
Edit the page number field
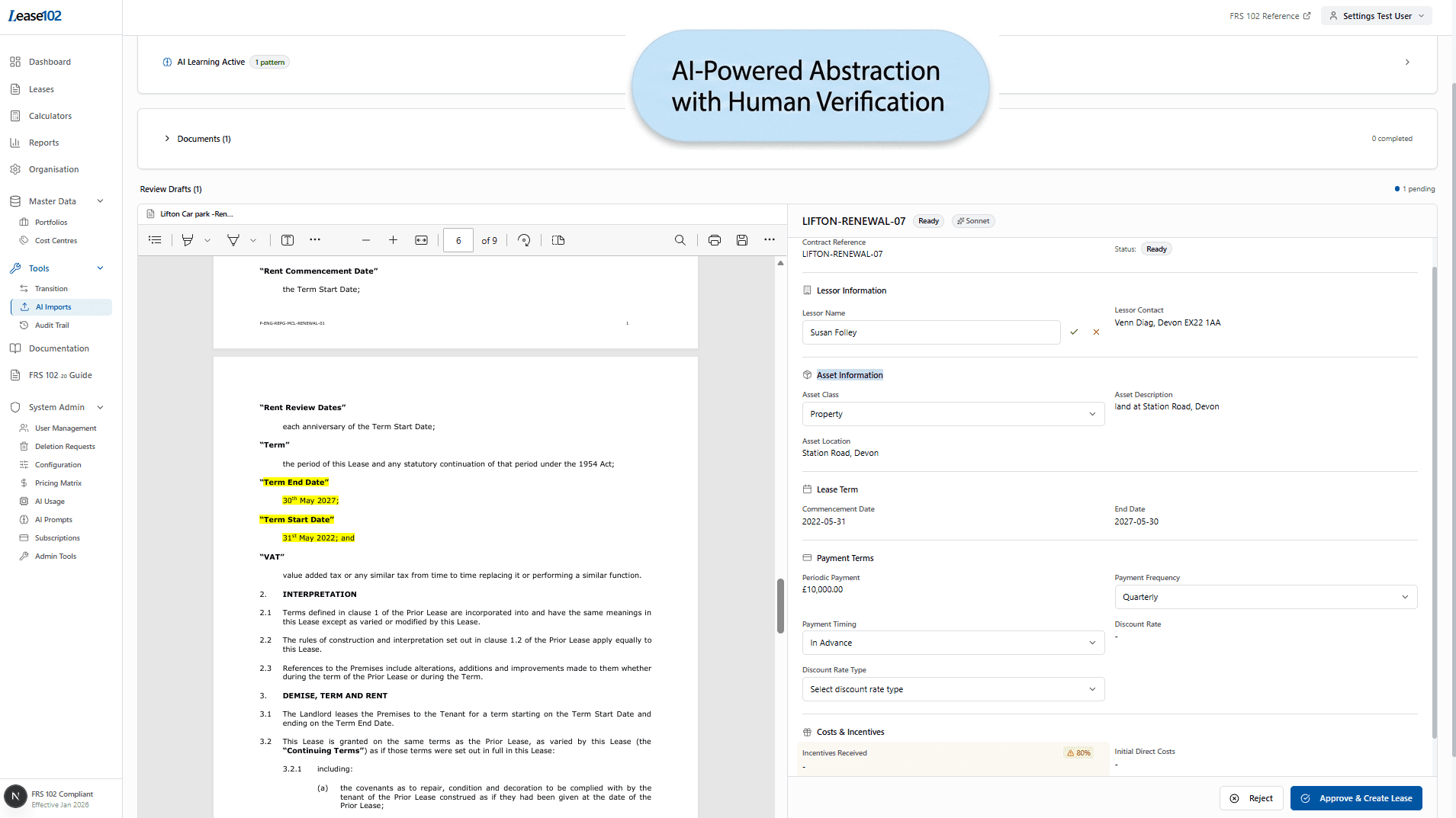[x=458, y=239]
